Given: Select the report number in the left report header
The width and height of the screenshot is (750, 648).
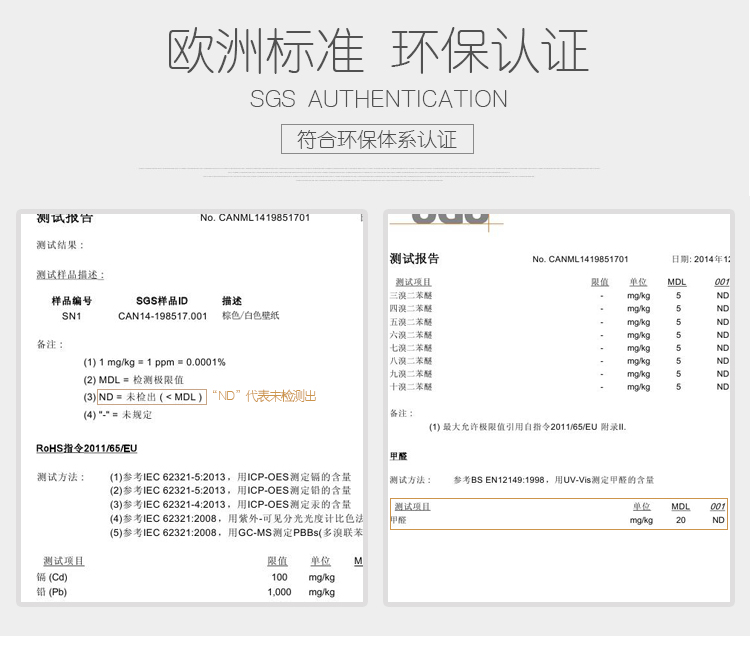Looking at the screenshot, I should 255,218.
